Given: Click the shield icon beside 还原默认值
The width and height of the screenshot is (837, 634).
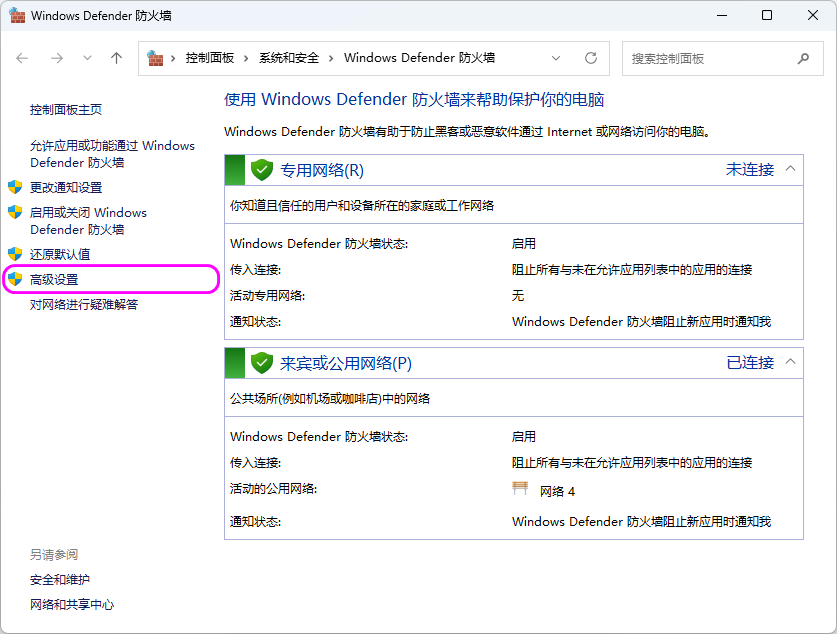Looking at the screenshot, I should click(15, 253).
